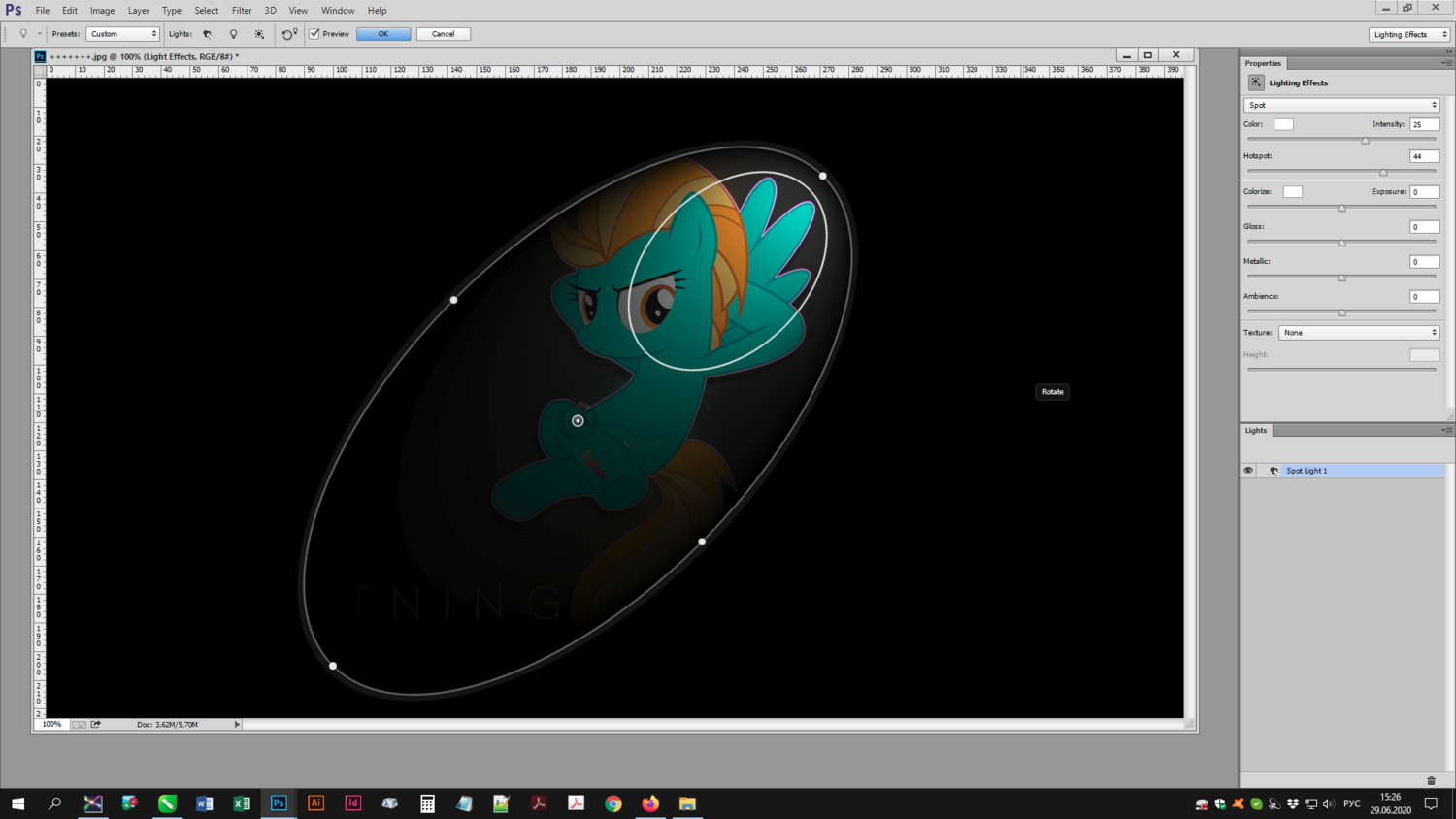Open the 3D menu
The width and height of the screenshot is (1456, 819).
pyautogui.click(x=270, y=11)
